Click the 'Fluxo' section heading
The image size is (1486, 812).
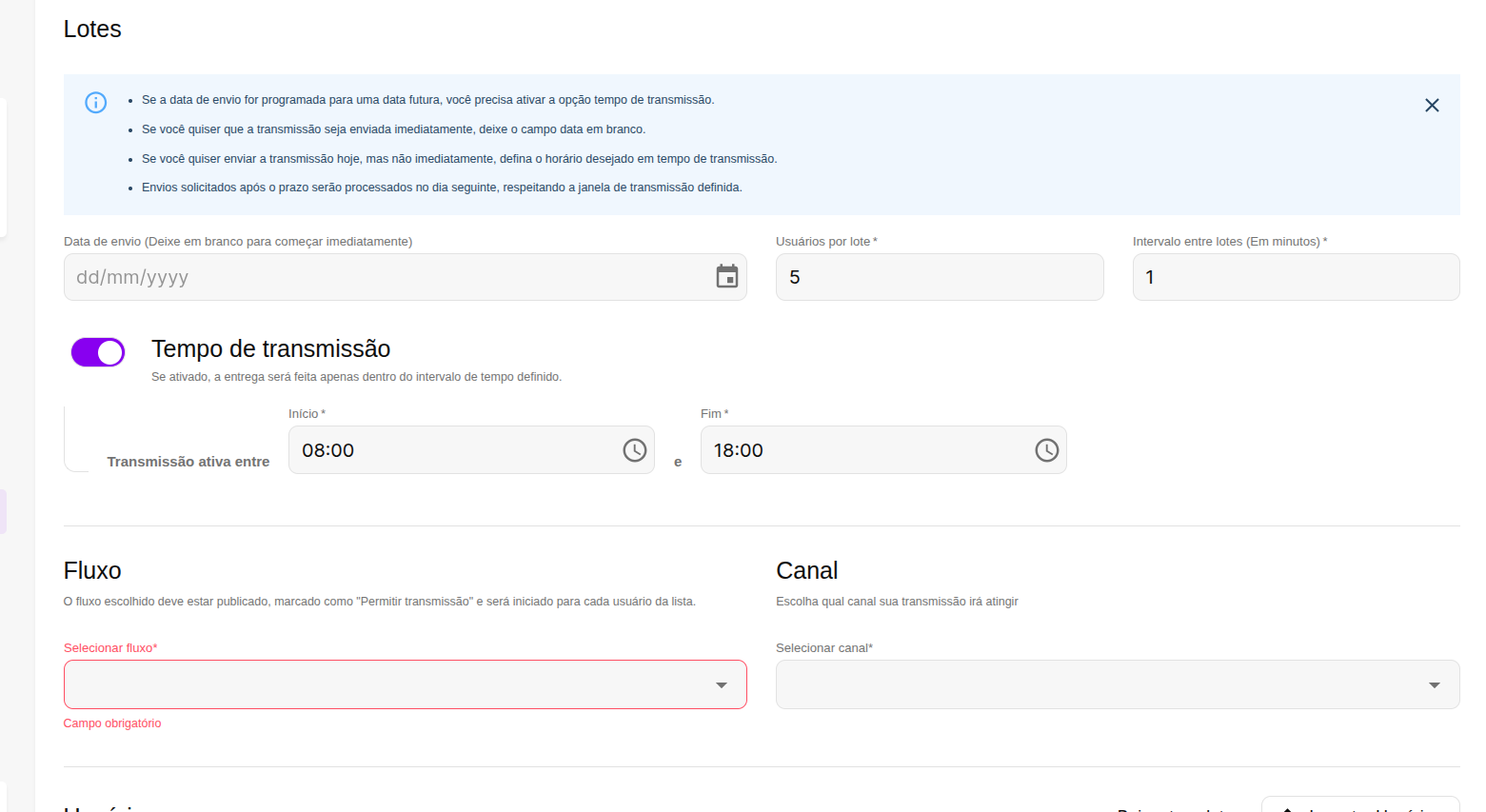(92, 570)
